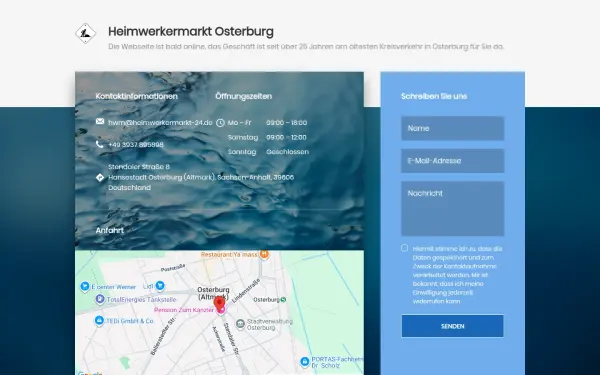600x375 pixels.
Task: Click the red location pin on map
Action: (219, 304)
